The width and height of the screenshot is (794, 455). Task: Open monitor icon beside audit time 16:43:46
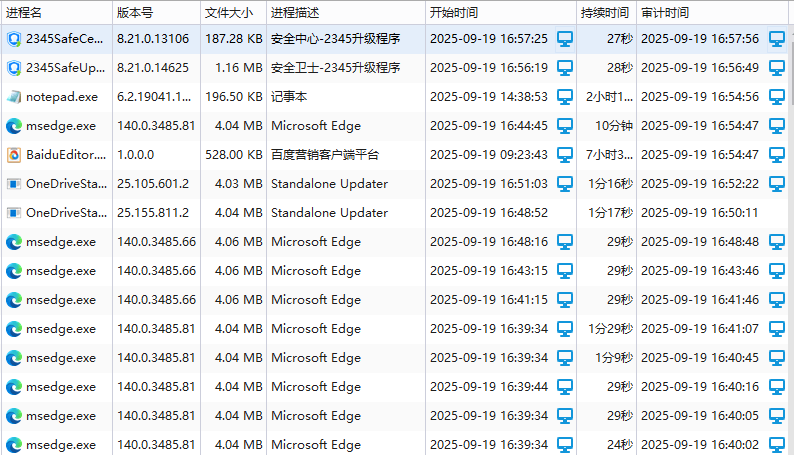[x=777, y=271]
